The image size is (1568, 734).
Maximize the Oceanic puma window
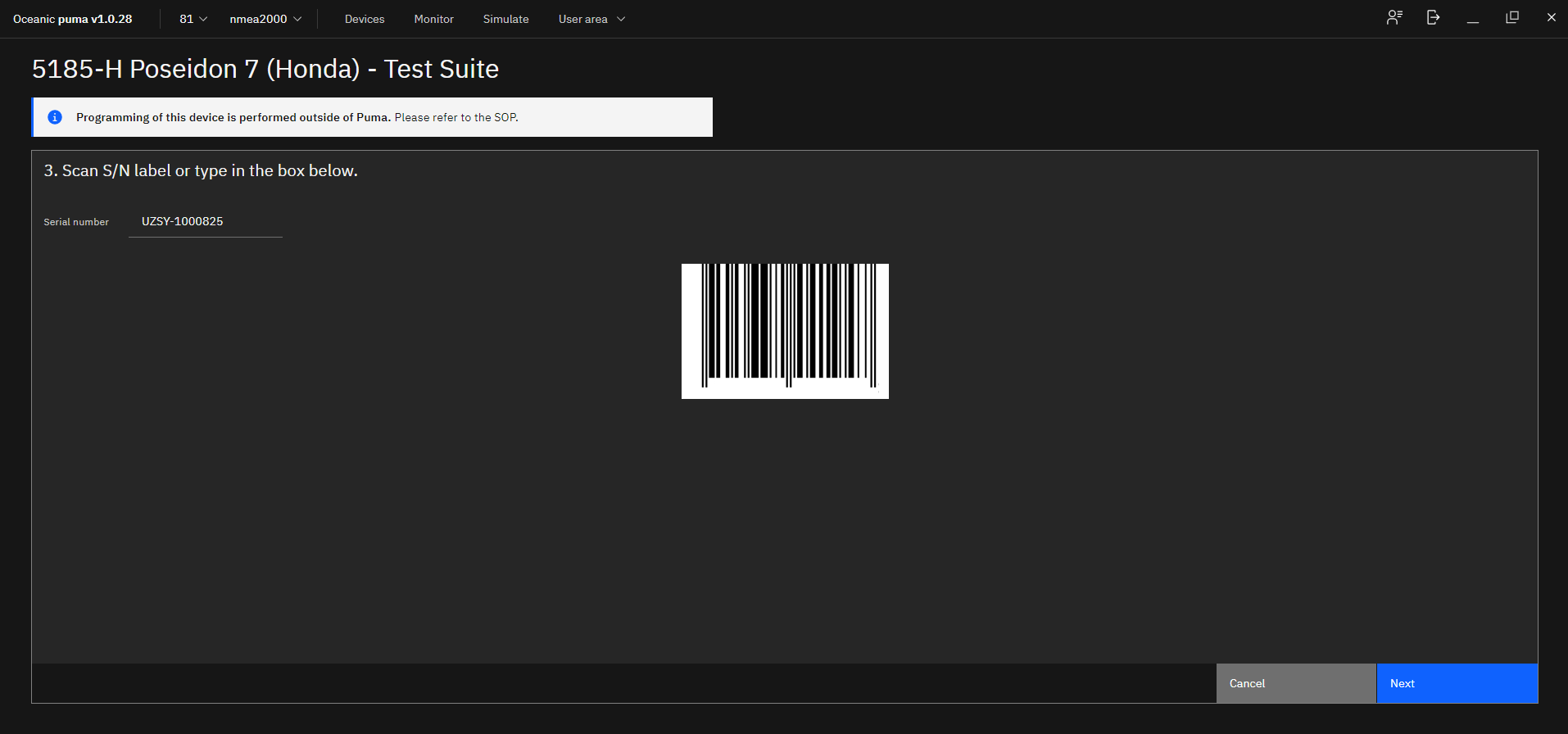click(1512, 18)
